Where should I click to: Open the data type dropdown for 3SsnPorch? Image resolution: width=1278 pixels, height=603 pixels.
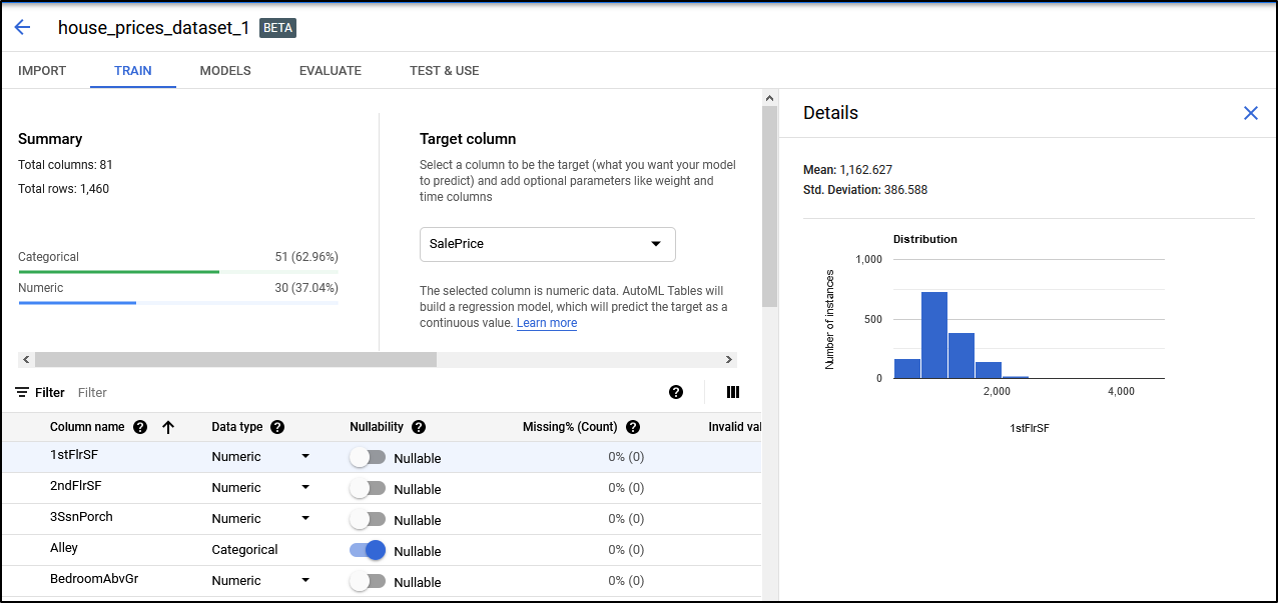click(x=305, y=519)
